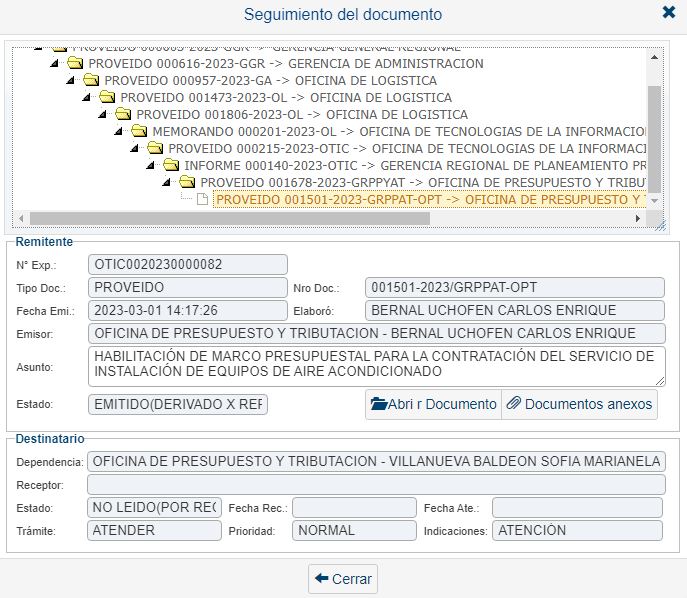This screenshot has height=598, width=687.
Task: Click the Asunto text area
Action: [x=376, y=366]
